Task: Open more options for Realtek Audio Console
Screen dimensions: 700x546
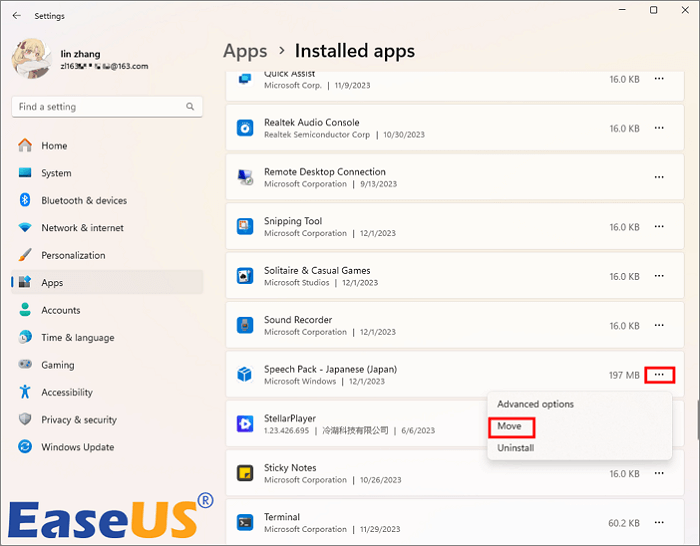Action: click(x=659, y=128)
